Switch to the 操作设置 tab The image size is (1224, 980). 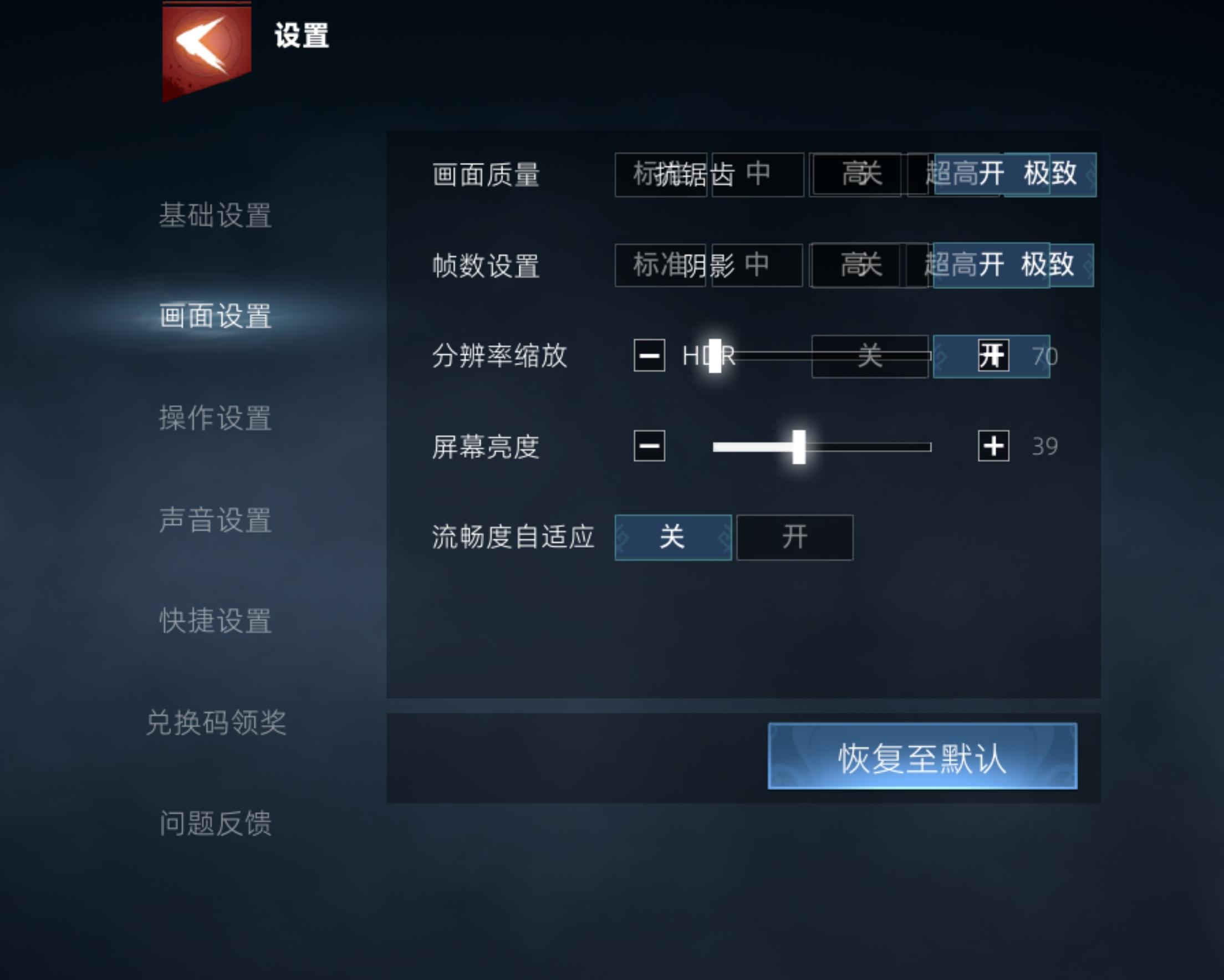(x=215, y=418)
